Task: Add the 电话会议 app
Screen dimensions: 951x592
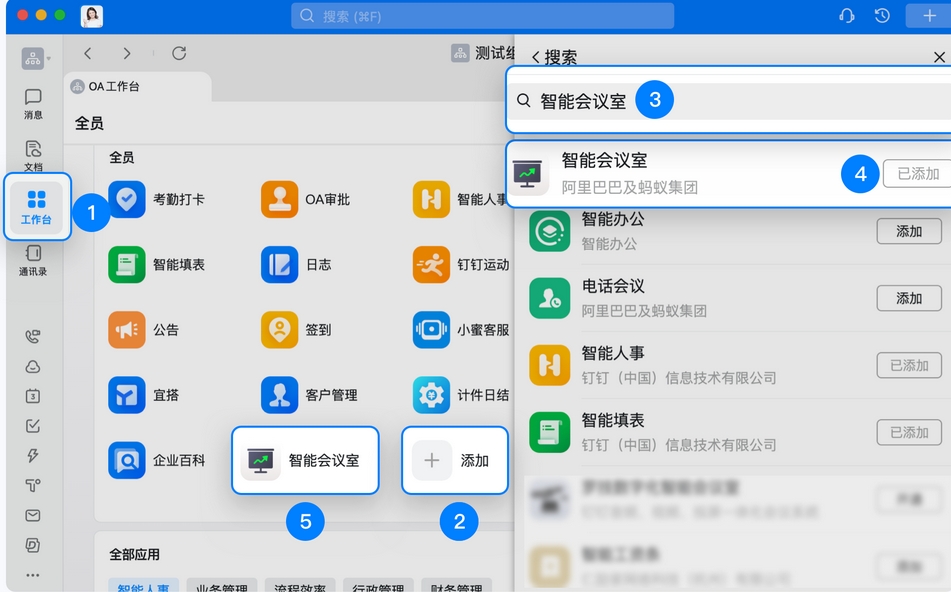Action: [x=909, y=298]
